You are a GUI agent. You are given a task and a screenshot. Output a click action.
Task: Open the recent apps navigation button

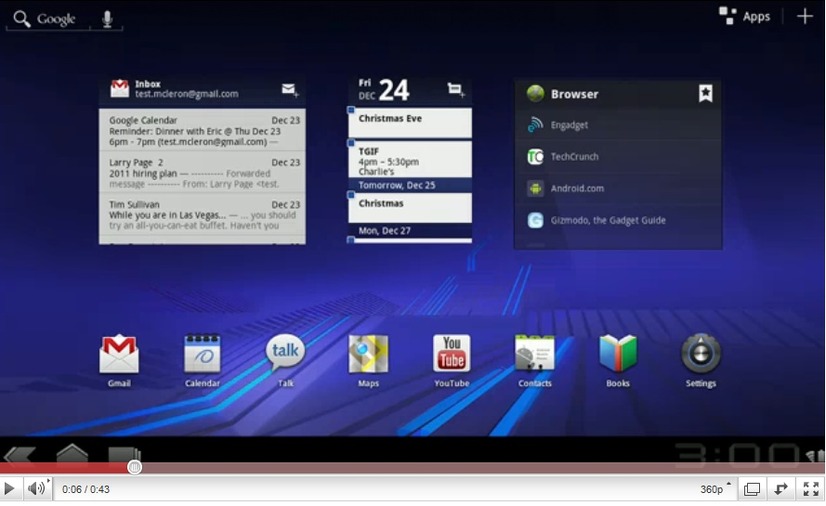click(124, 455)
